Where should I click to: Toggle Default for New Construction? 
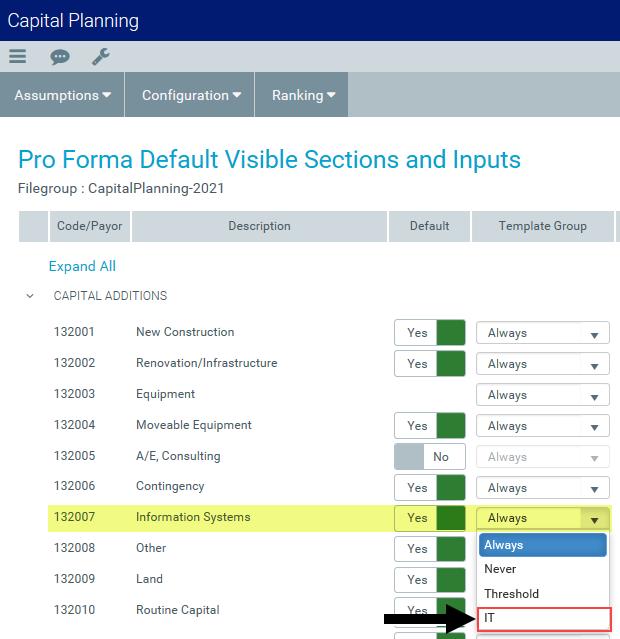pyautogui.click(x=430, y=333)
